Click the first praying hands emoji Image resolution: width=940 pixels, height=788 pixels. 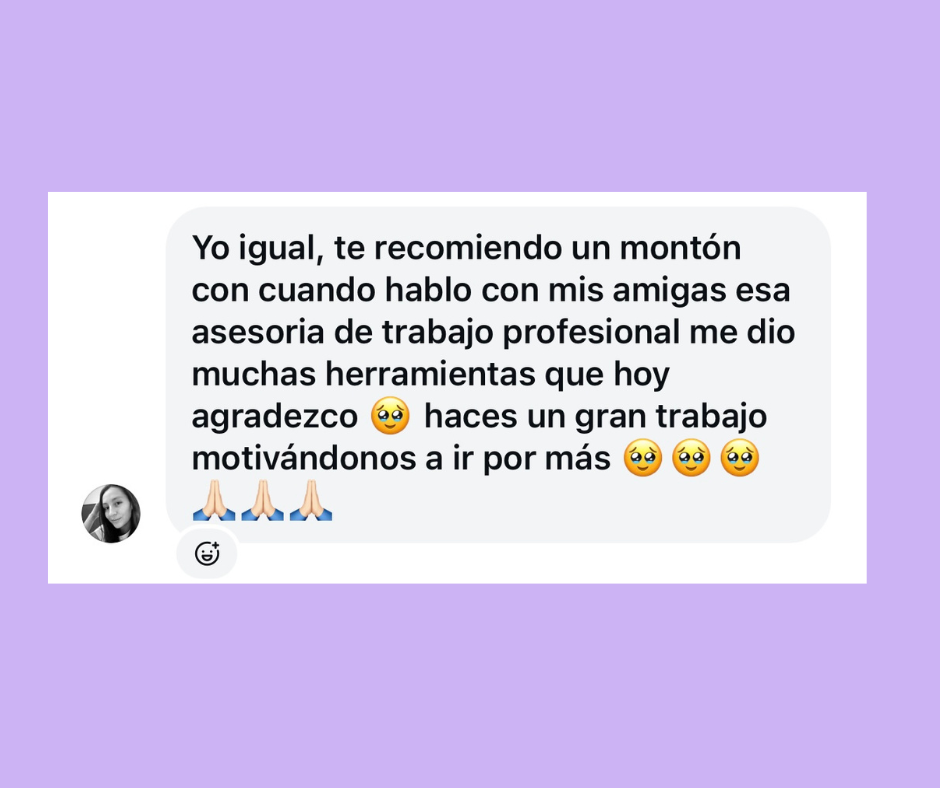click(x=214, y=500)
